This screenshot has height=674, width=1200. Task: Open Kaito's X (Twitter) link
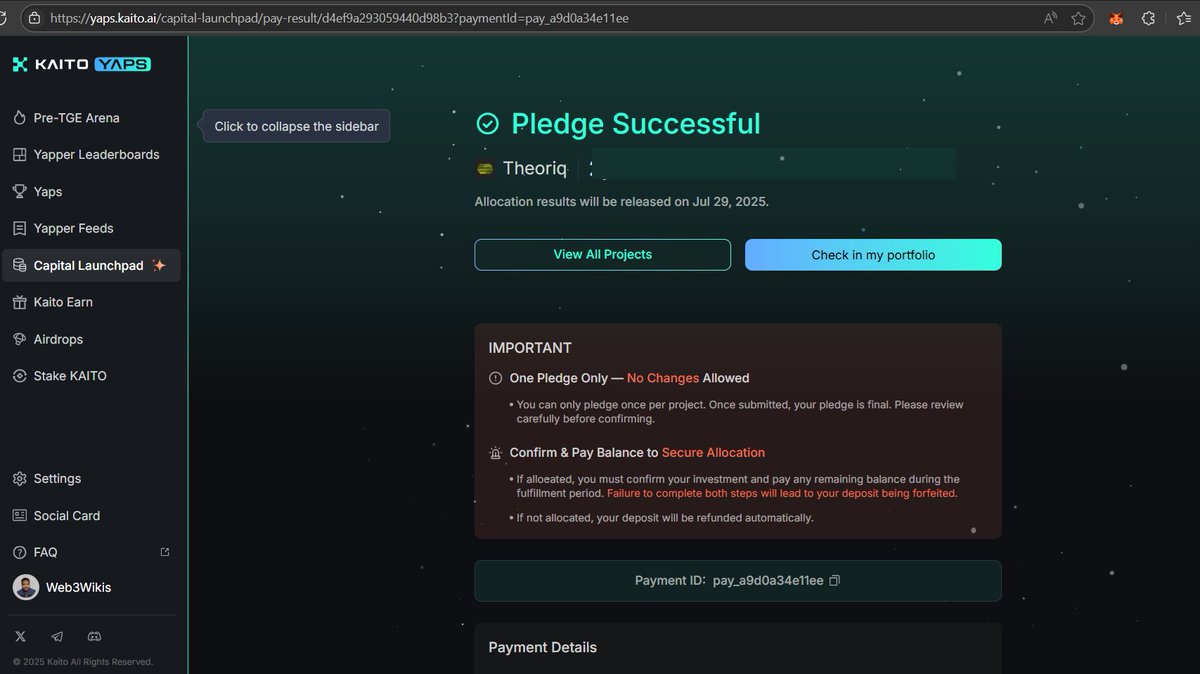pyautogui.click(x=20, y=636)
